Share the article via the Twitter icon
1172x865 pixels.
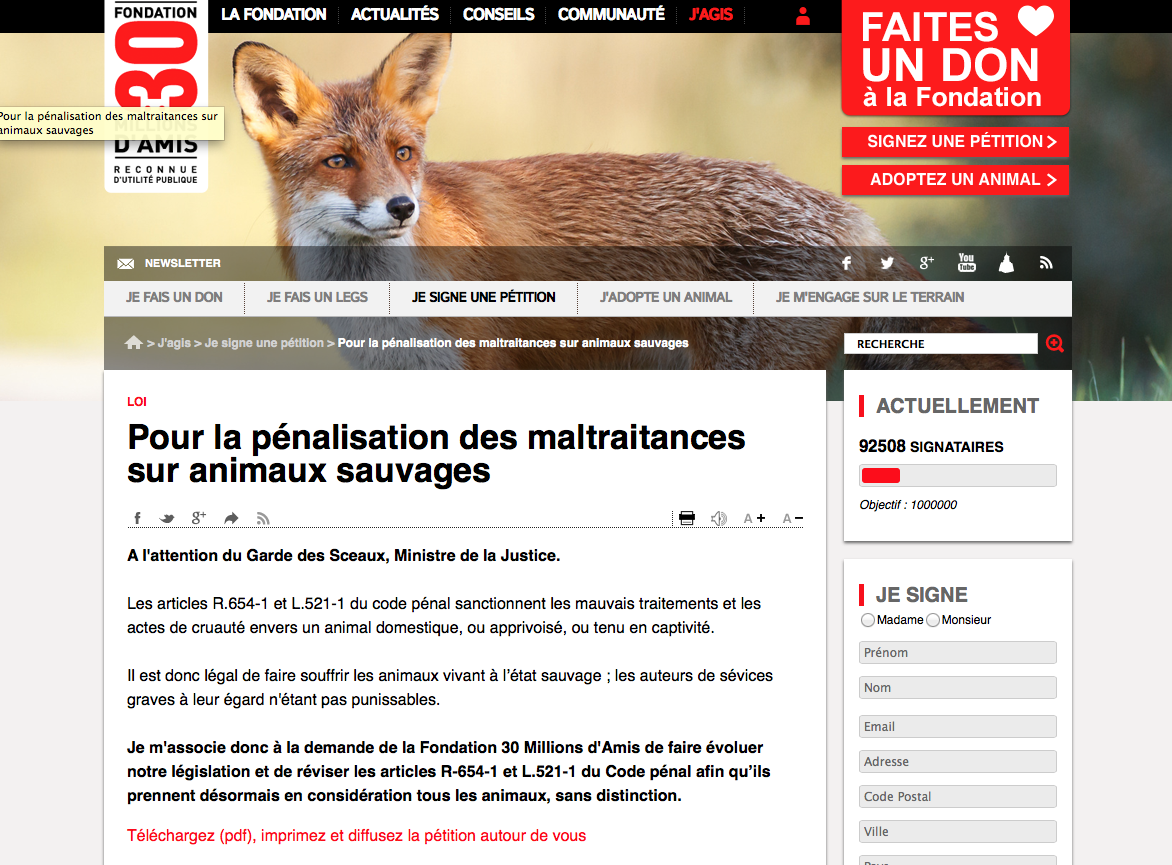(167, 518)
